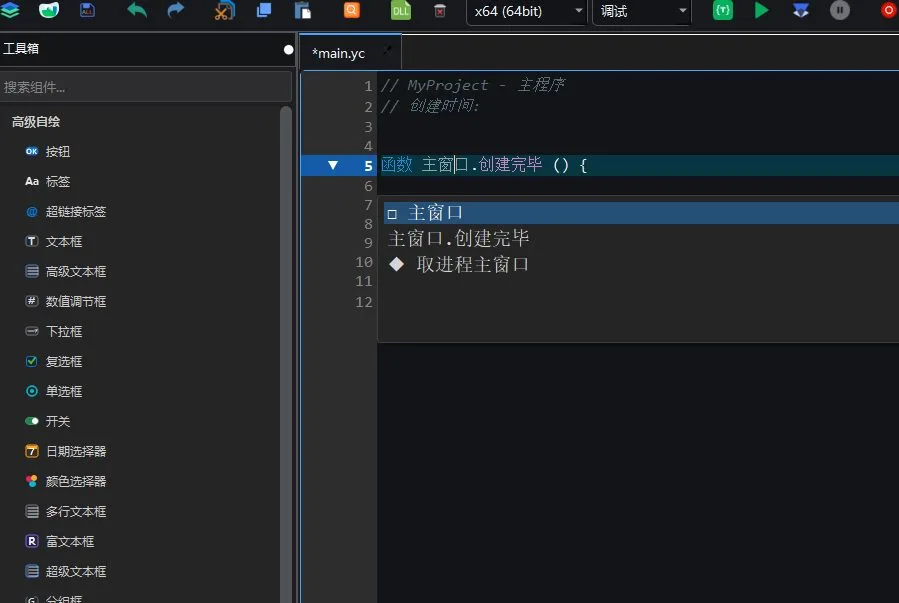The height and width of the screenshot is (603, 899).
Task: Click the 创建完毕 text on line 5
Action: pos(510,165)
